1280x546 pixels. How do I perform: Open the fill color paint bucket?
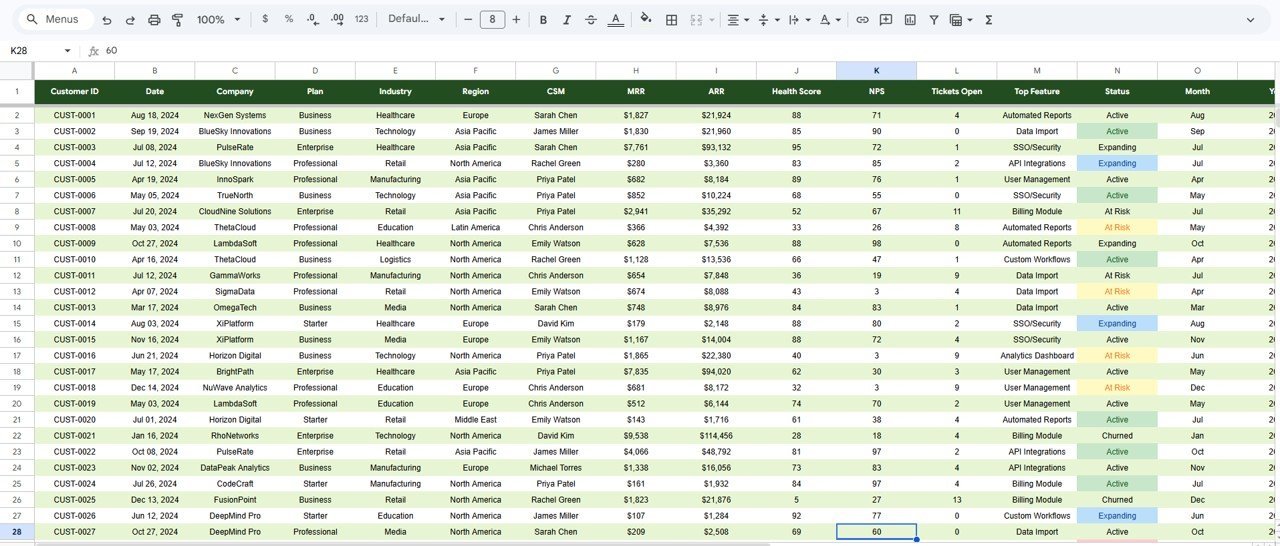pos(646,20)
